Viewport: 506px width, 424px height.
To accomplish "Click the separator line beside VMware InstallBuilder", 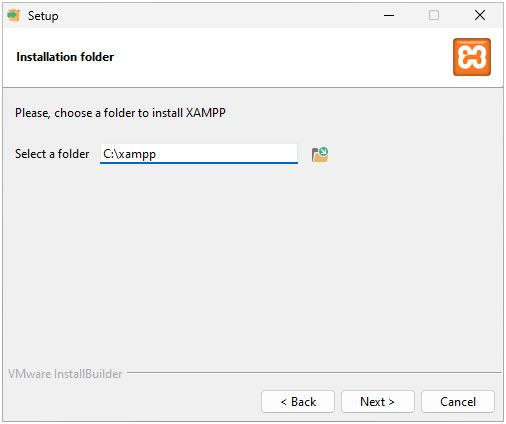I will 314,372.
